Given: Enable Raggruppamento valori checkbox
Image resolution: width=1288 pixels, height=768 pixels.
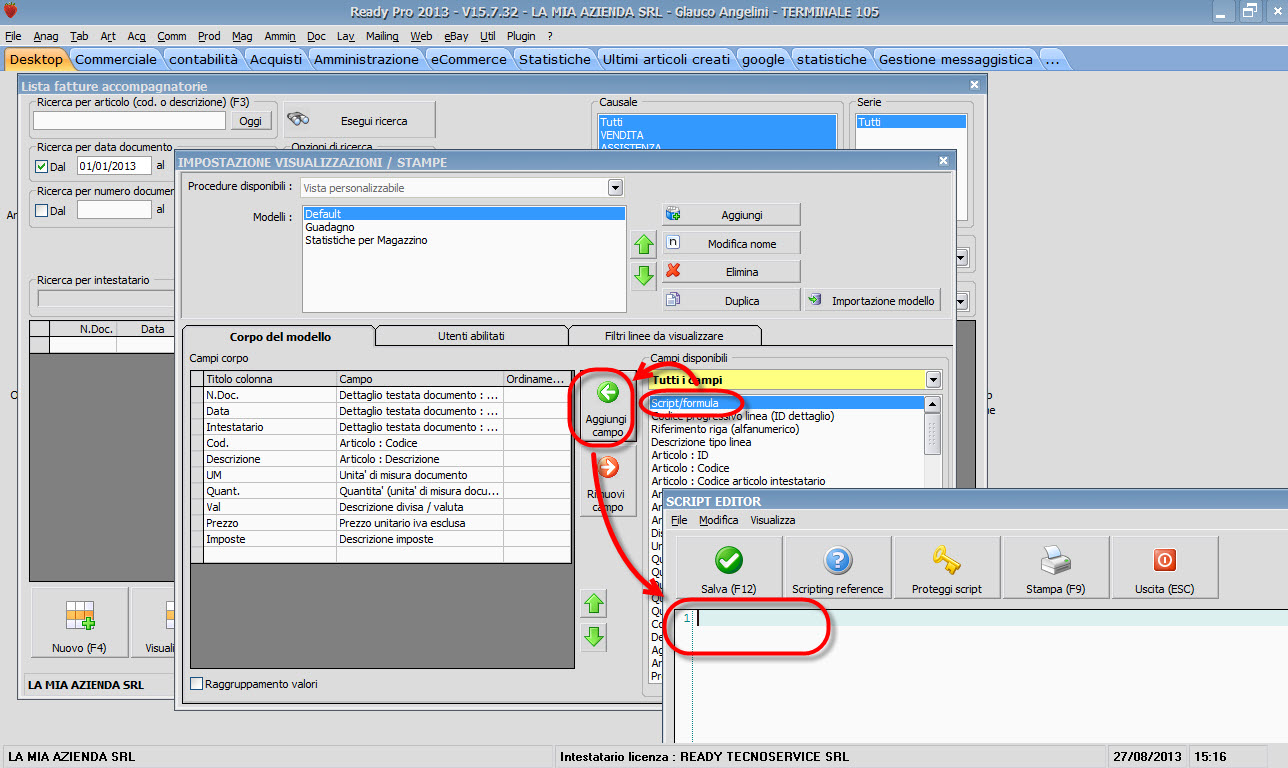Looking at the screenshot, I should pyautogui.click(x=196, y=684).
